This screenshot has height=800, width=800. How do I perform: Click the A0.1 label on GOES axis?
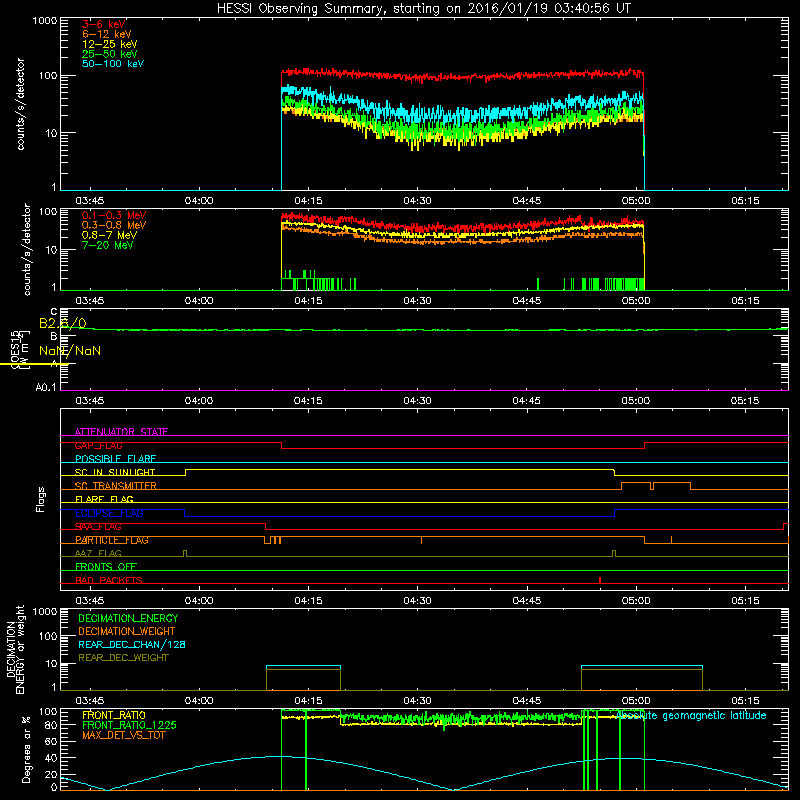(x=46, y=388)
